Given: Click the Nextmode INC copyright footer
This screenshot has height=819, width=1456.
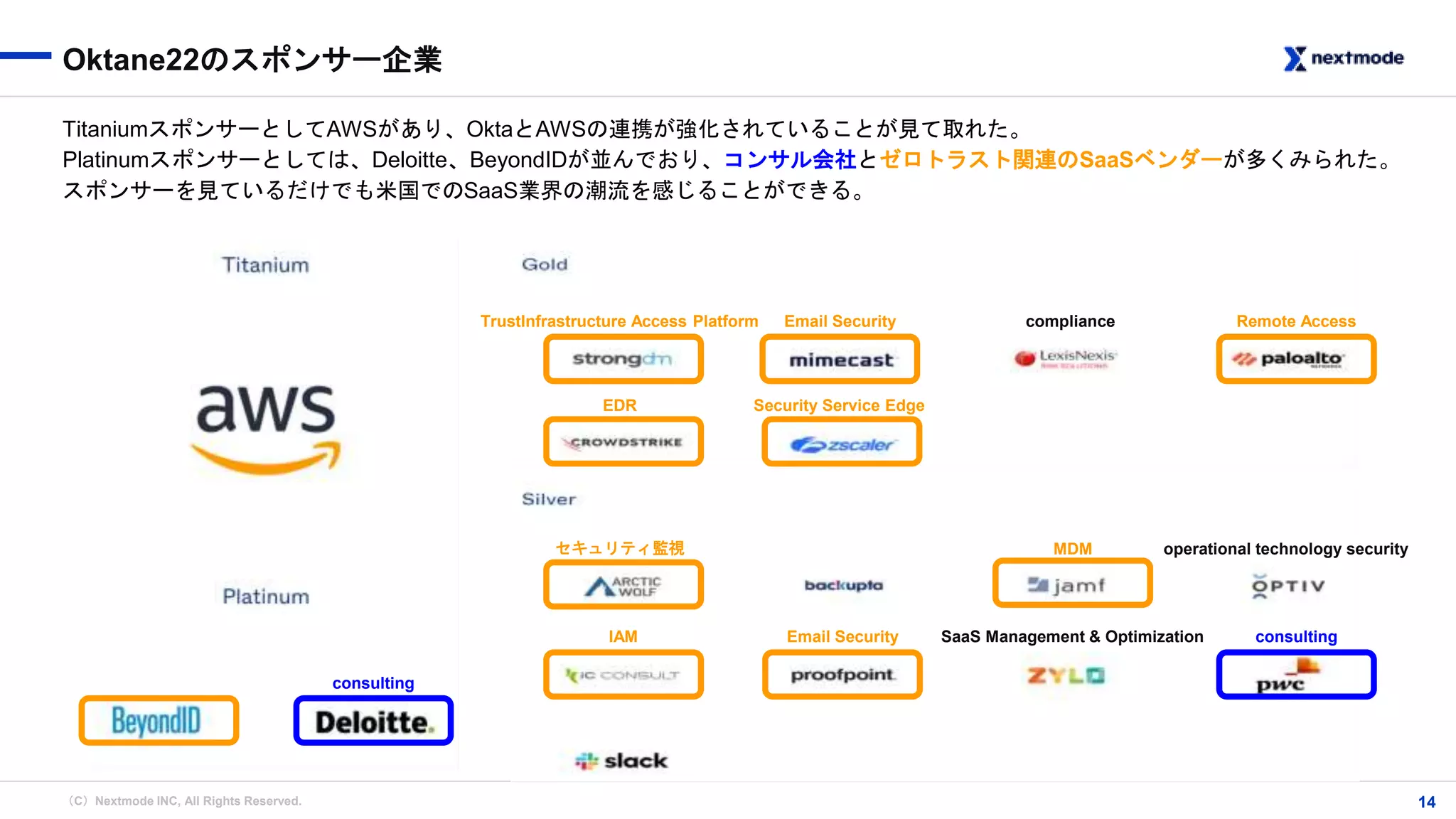Looking at the screenshot, I should point(183,801).
